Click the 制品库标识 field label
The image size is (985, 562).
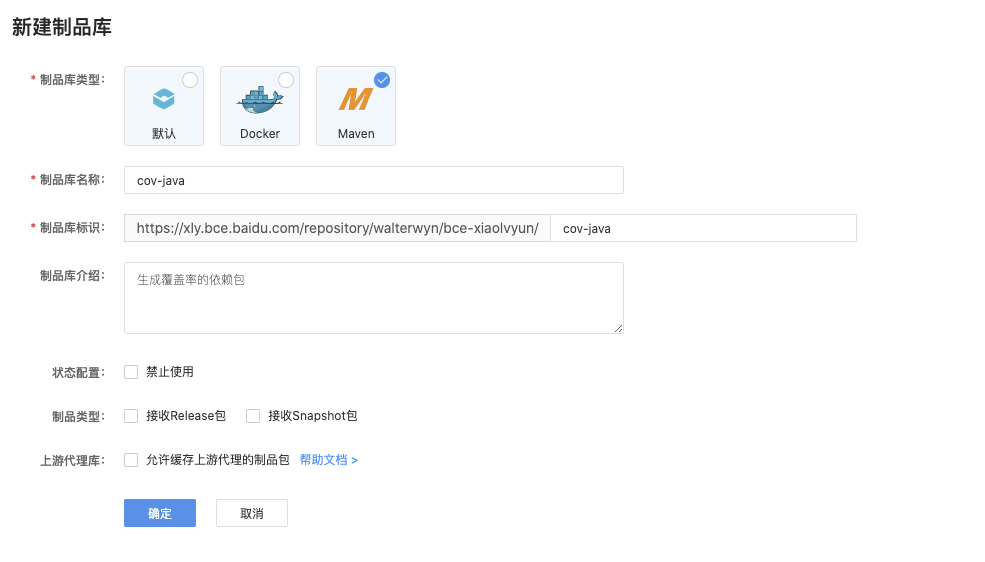72,227
